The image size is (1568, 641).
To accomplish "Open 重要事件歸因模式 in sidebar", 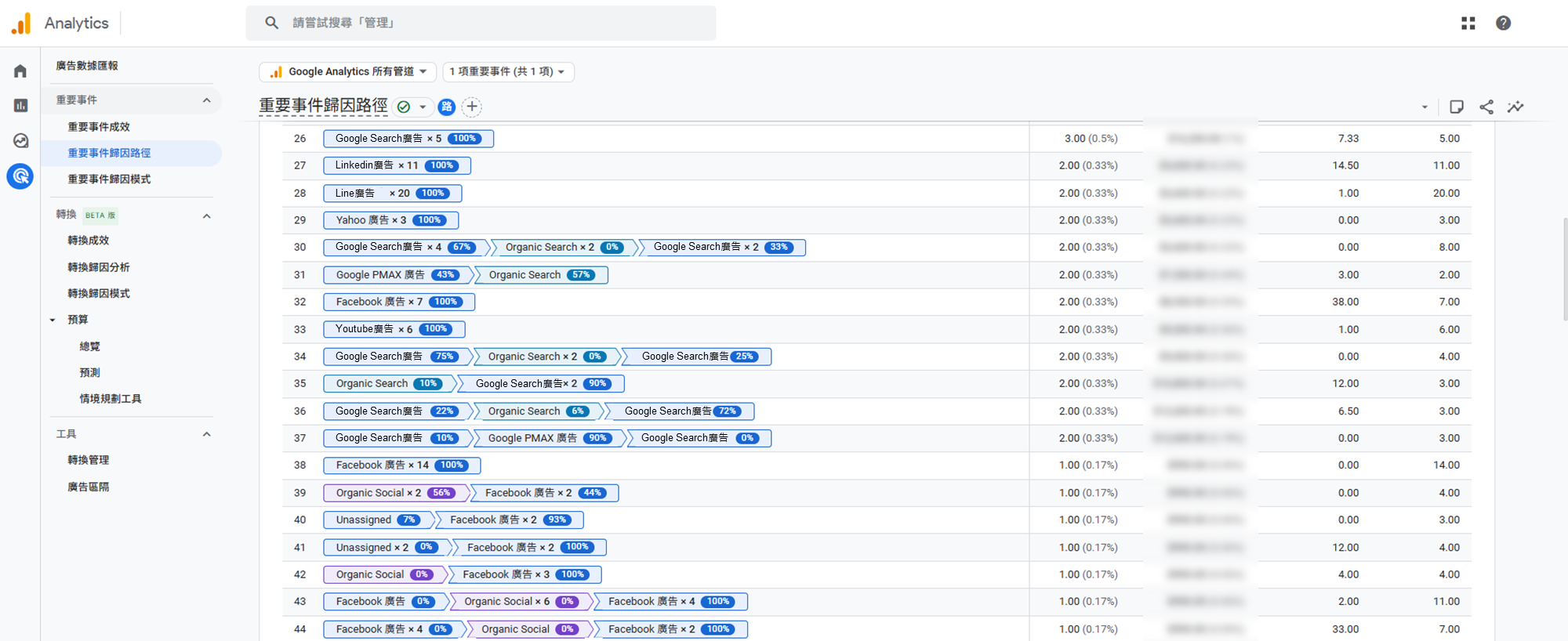I will tap(109, 179).
